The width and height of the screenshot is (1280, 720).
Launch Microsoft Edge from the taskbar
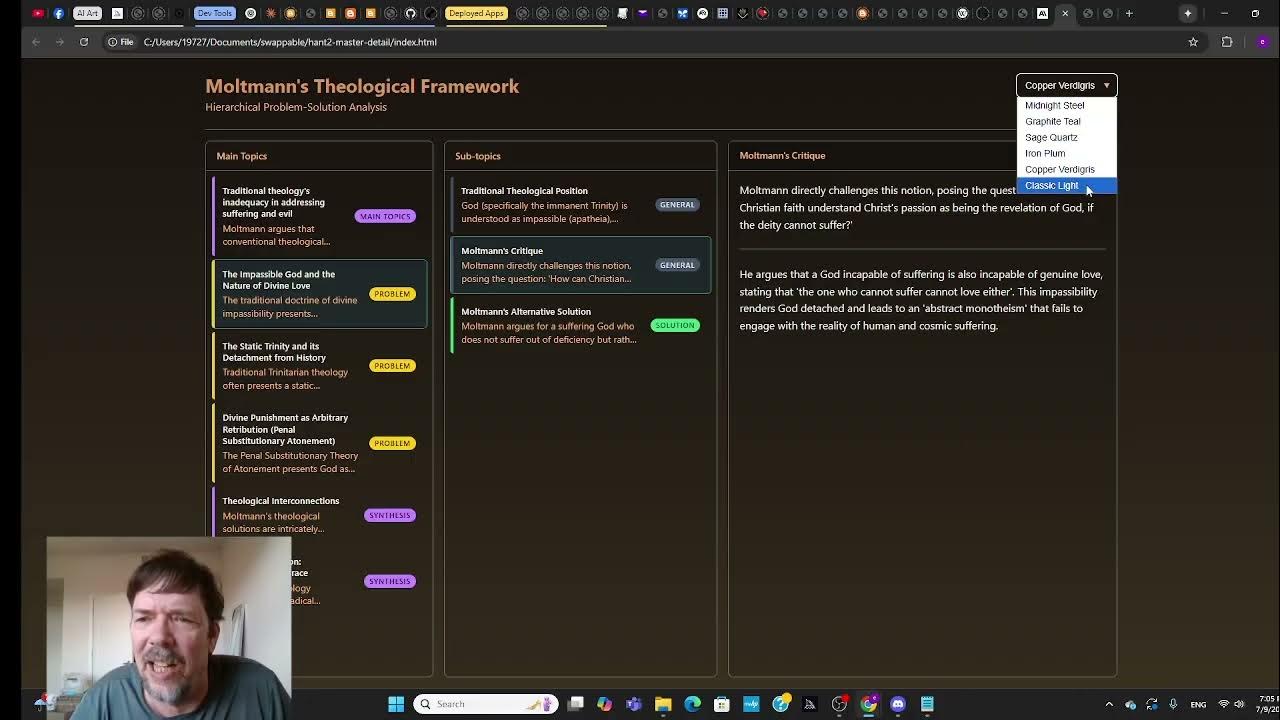[x=692, y=703]
